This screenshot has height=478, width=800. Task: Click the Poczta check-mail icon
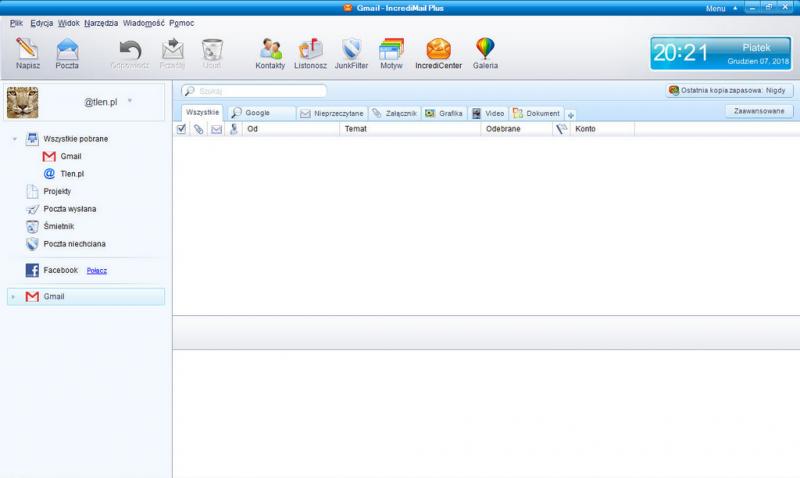click(67, 50)
